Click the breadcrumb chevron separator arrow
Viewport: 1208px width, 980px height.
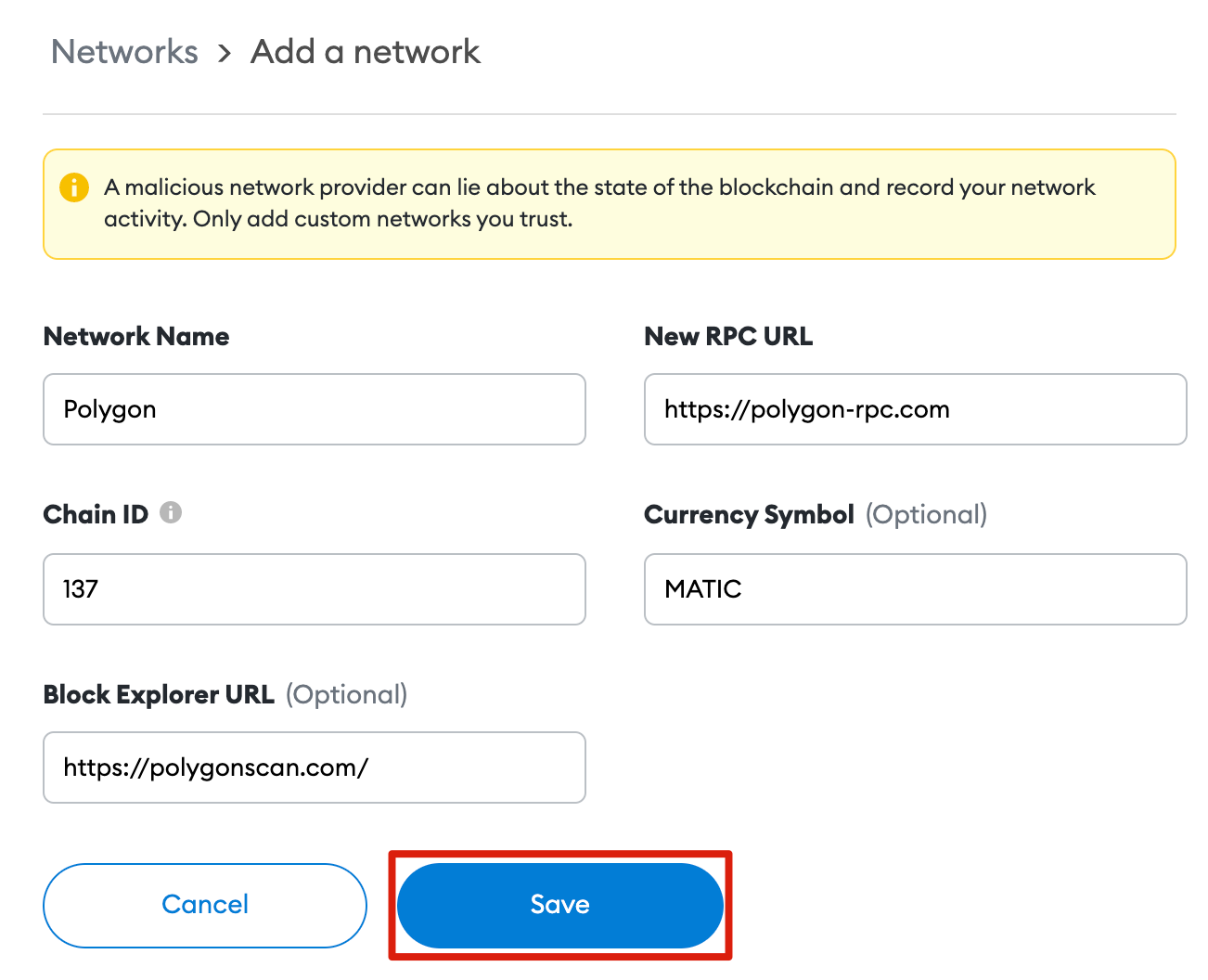225,54
